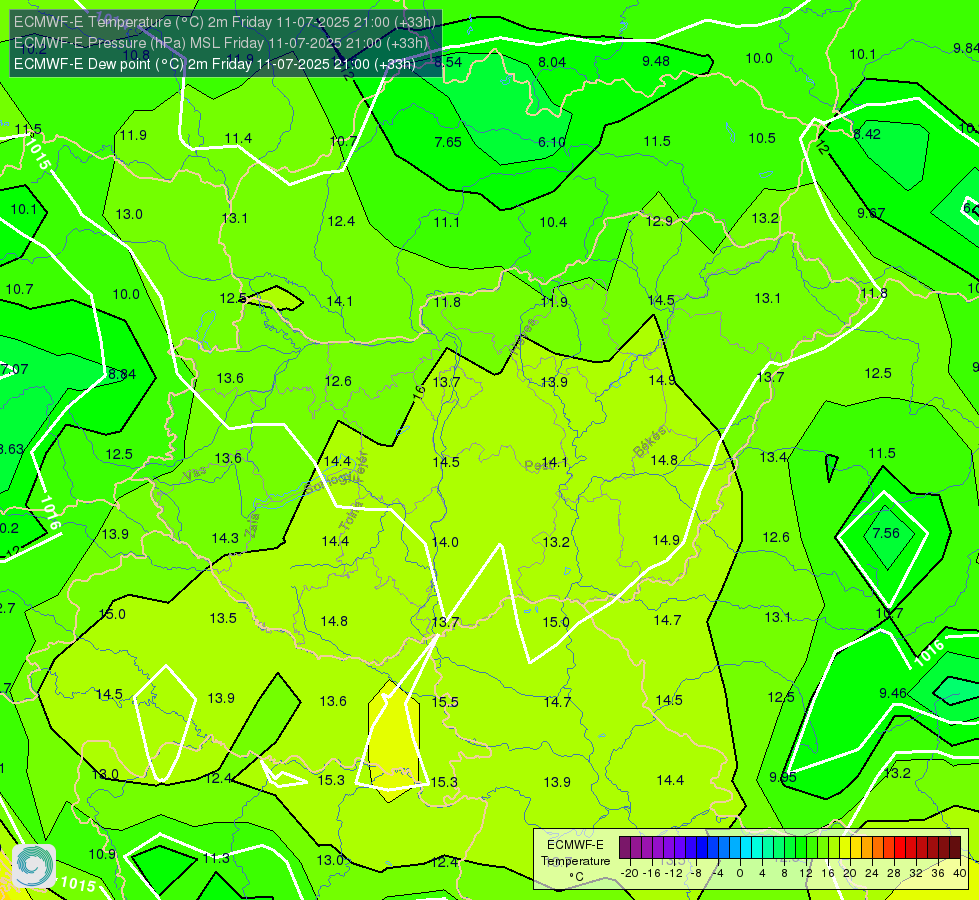
Task: Click the legend title ECMWF-E Temperature °C
Action: tap(575, 861)
